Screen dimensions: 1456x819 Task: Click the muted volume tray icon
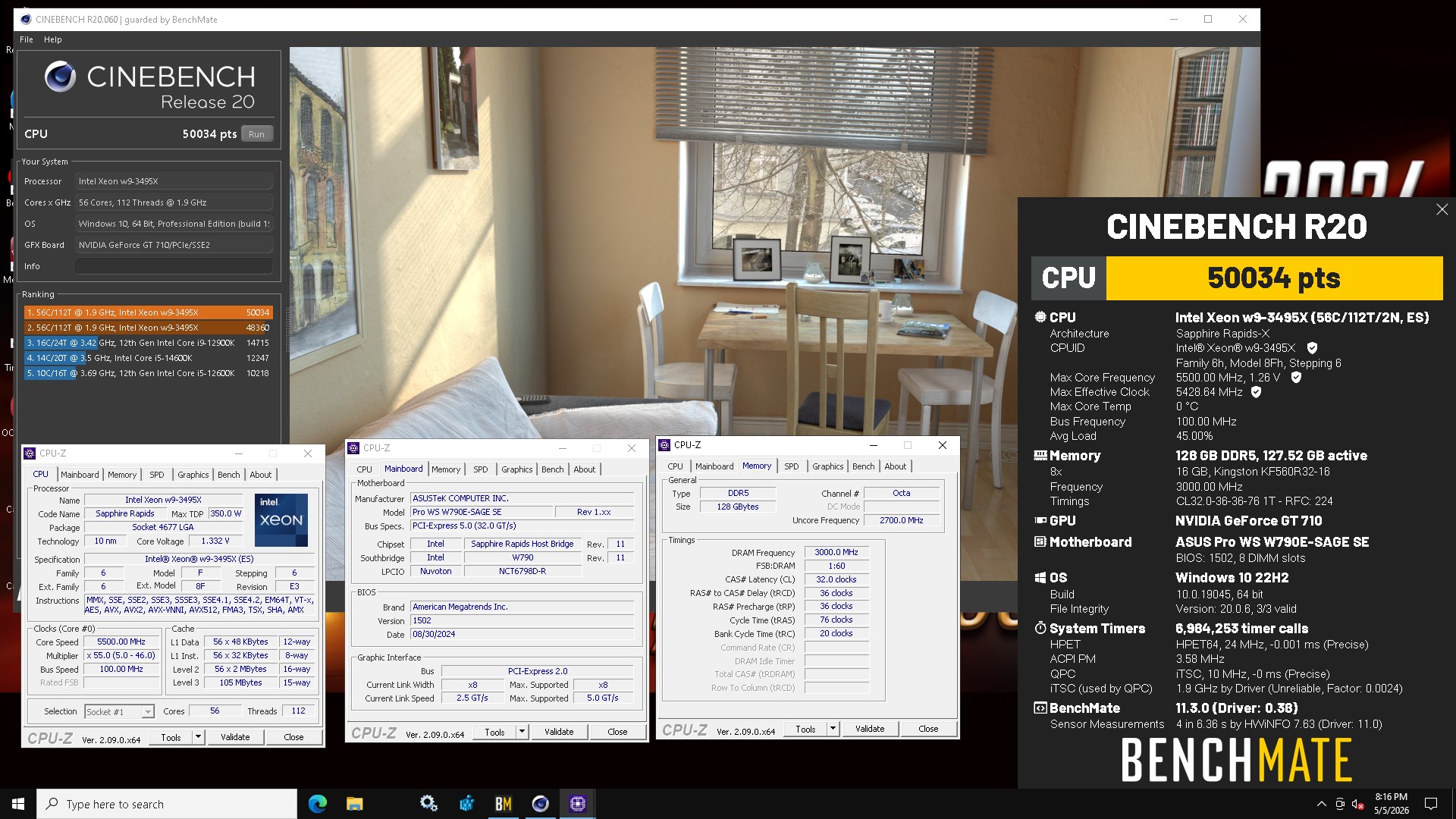coord(1358,804)
